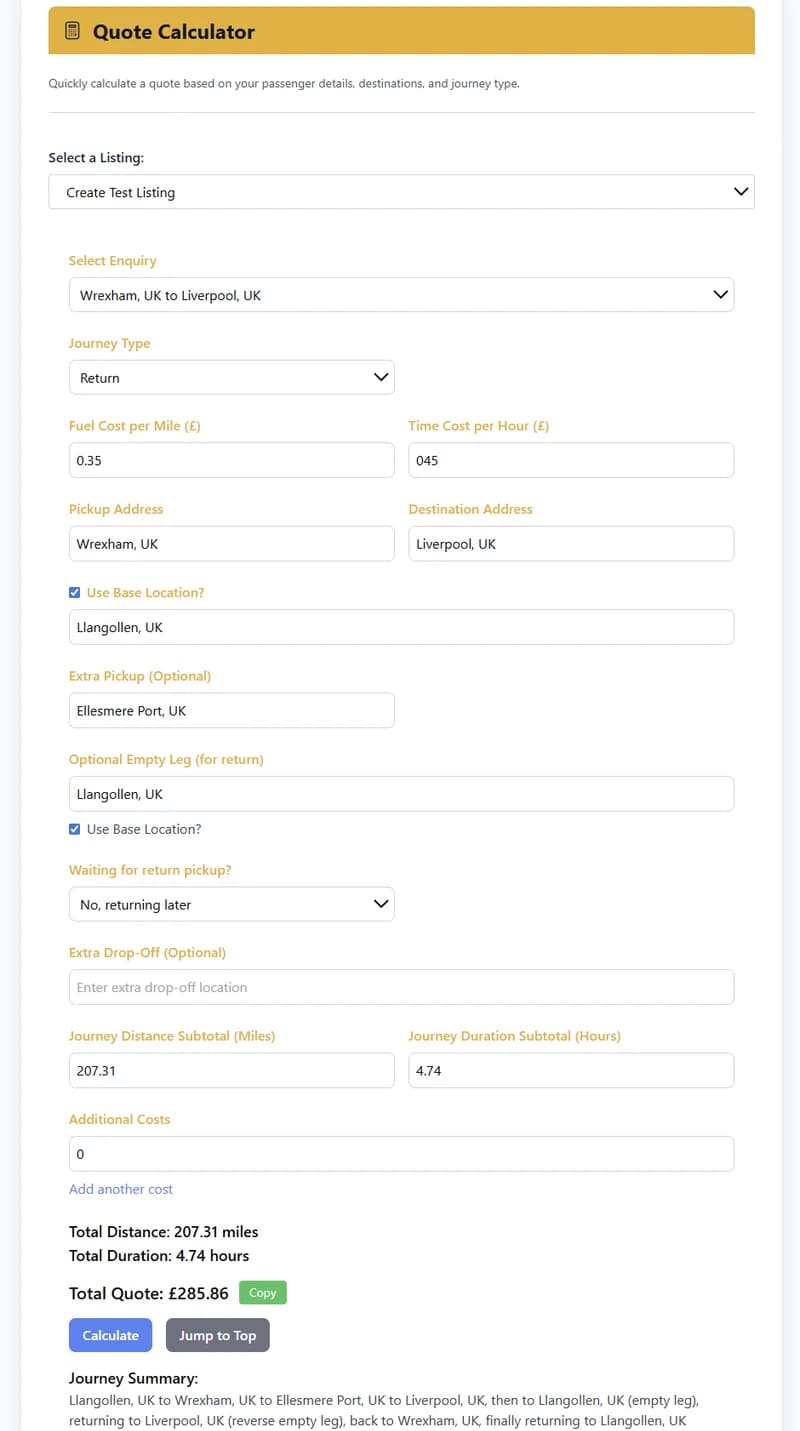Click the calculator icon beside Quote Calculator
800x1431 pixels.
tap(72, 31)
